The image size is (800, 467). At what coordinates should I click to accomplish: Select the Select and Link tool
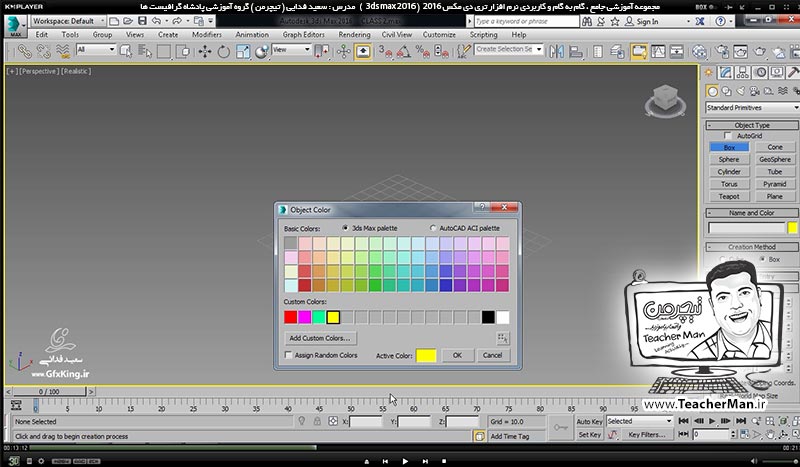pyautogui.click(x=24, y=51)
